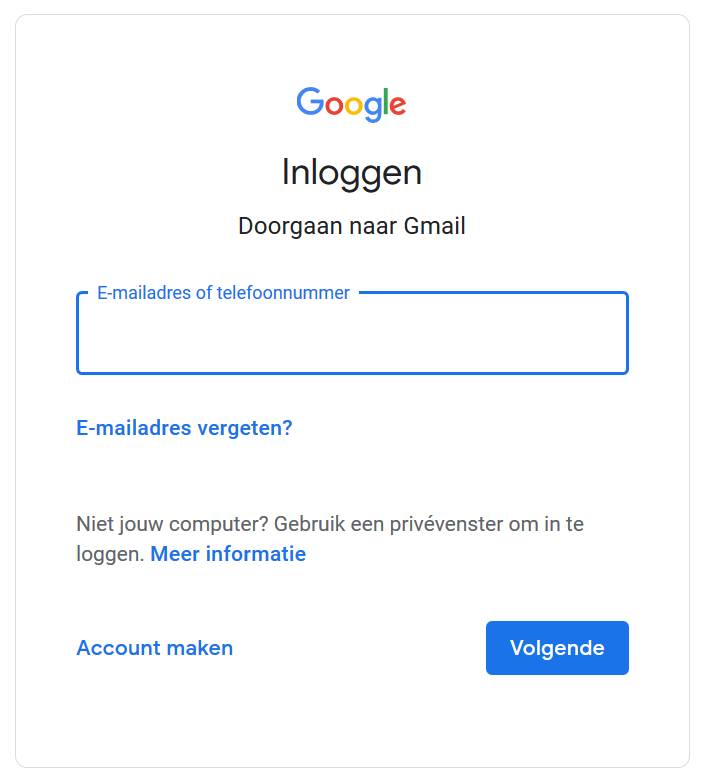The width and height of the screenshot is (701, 779).
Task: Click the lowercase blue g in logo
Action: click(x=372, y=109)
